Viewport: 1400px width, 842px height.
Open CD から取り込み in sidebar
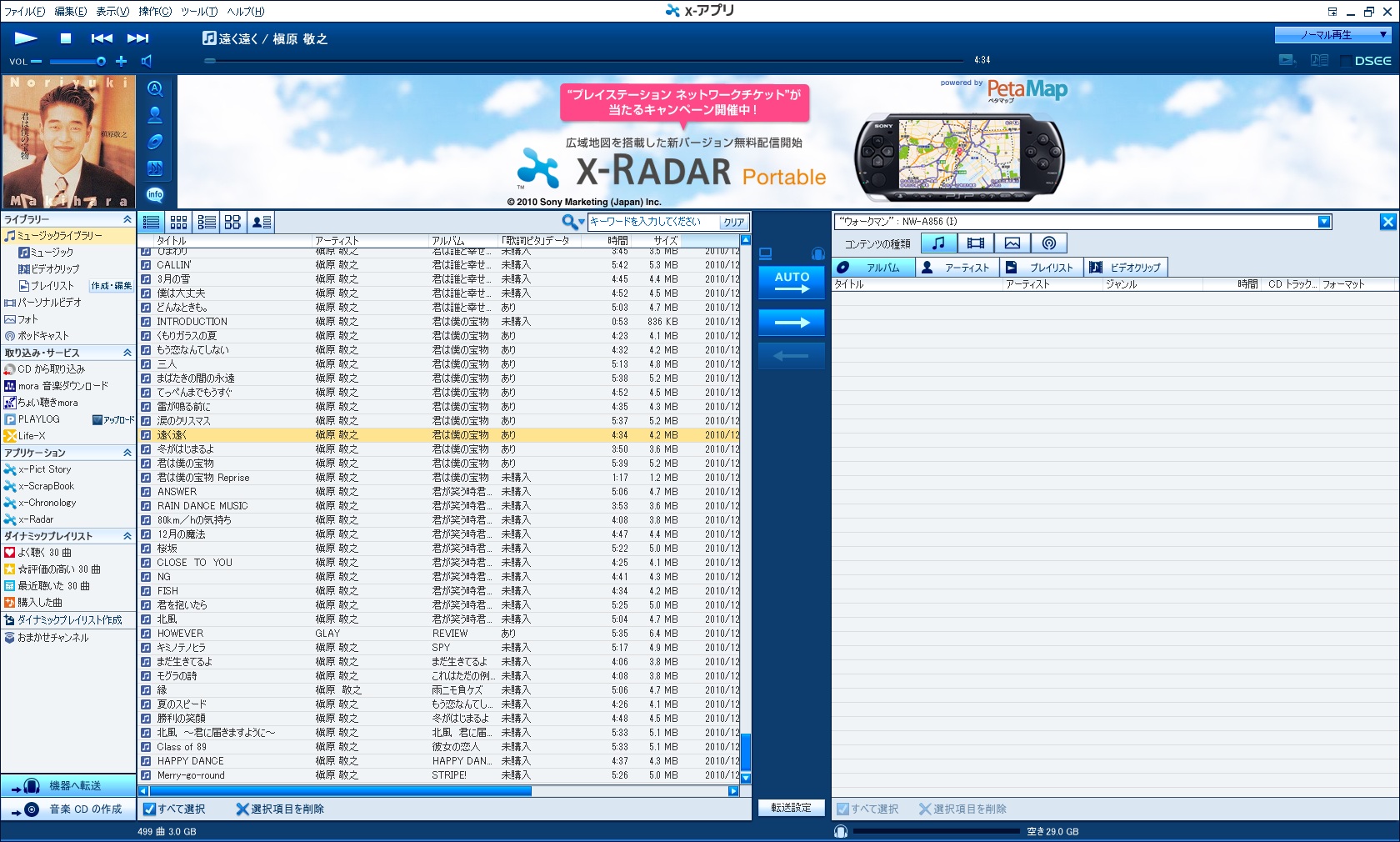pos(45,369)
